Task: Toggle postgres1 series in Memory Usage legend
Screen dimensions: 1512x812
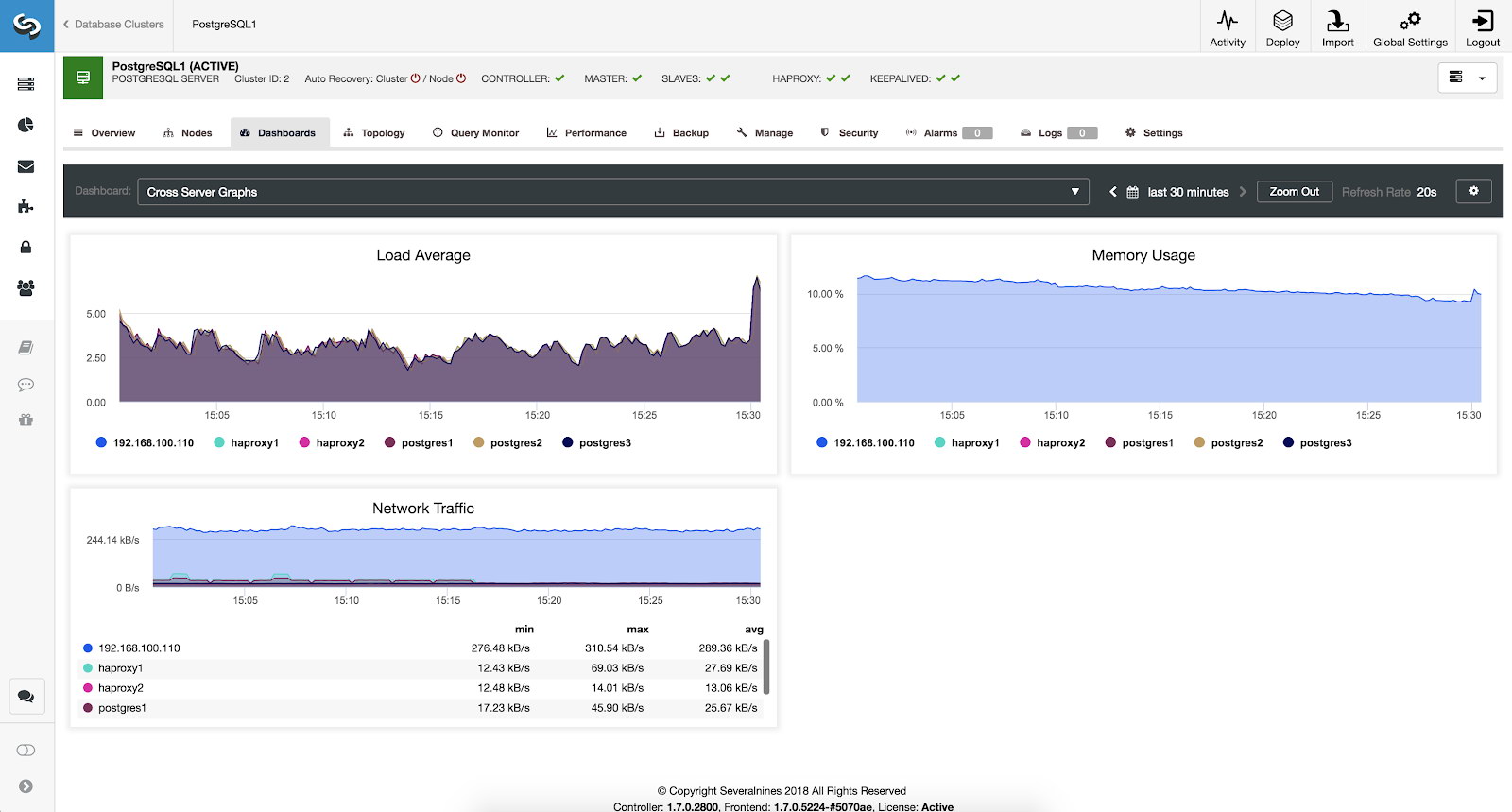Action: coord(1139,442)
